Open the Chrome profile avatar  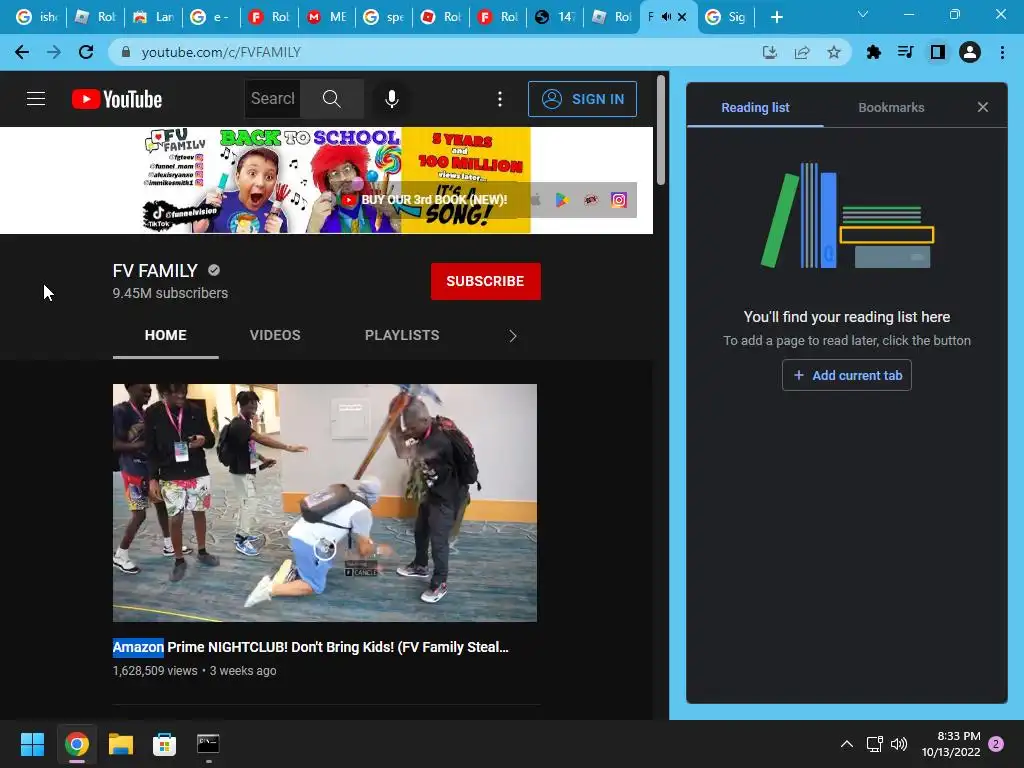pos(970,52)
